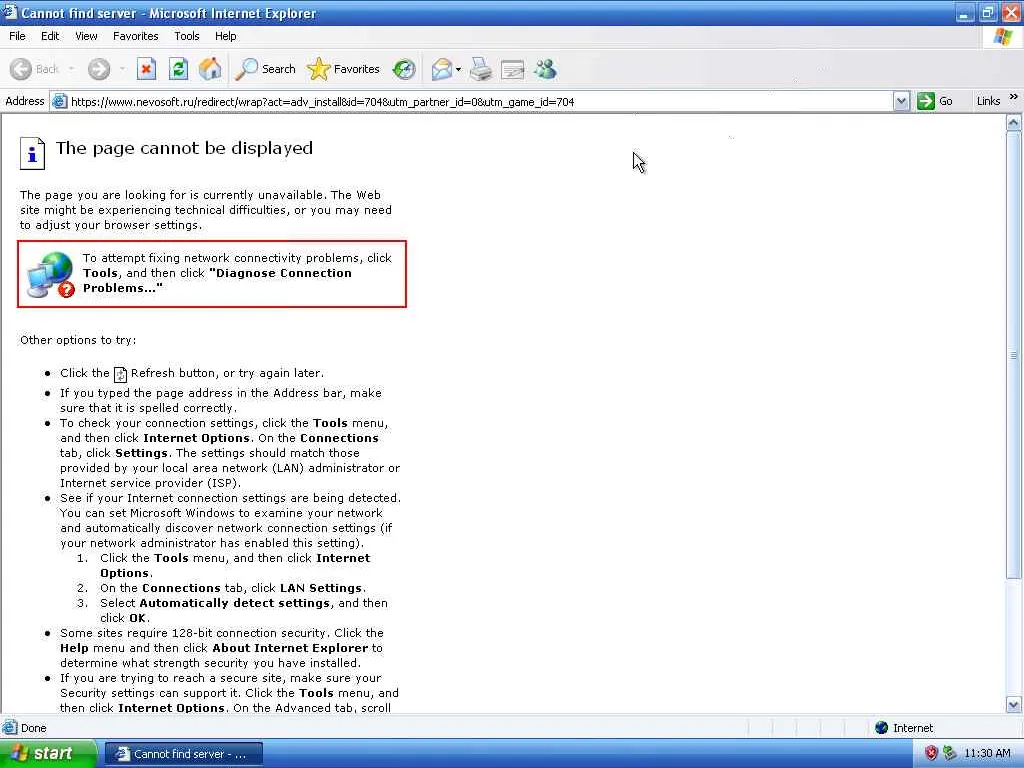1024x768 pixels.
Task: Open the Tools menu
Action: [187, 36]
